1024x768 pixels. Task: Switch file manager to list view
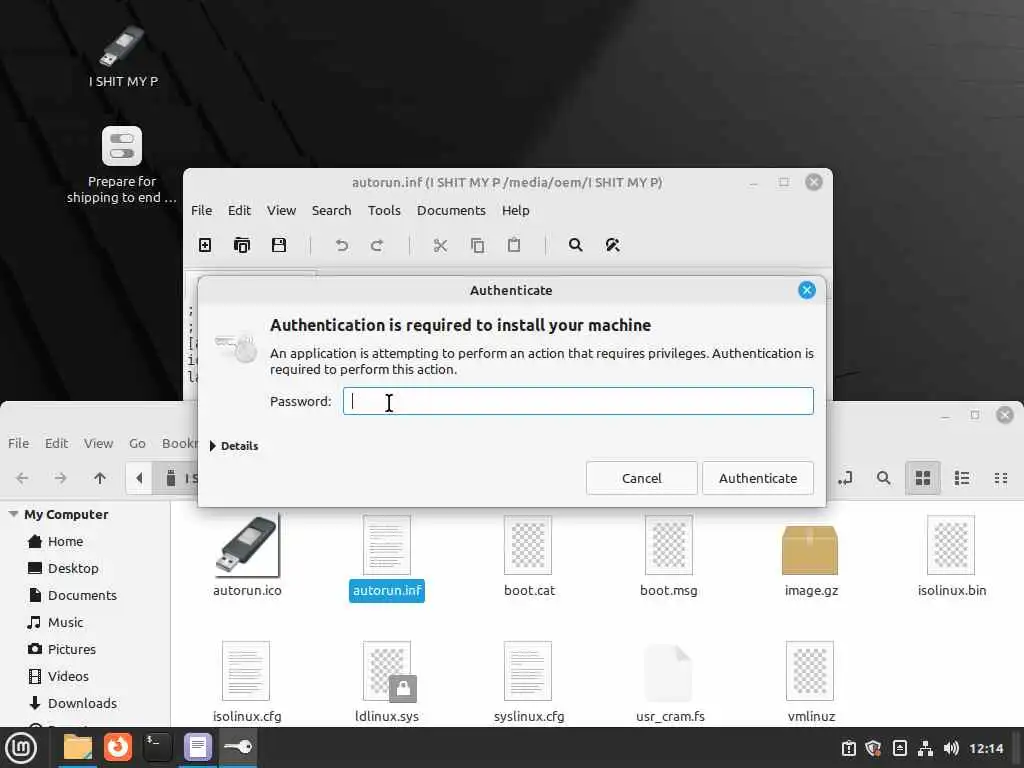pos(962,478)
